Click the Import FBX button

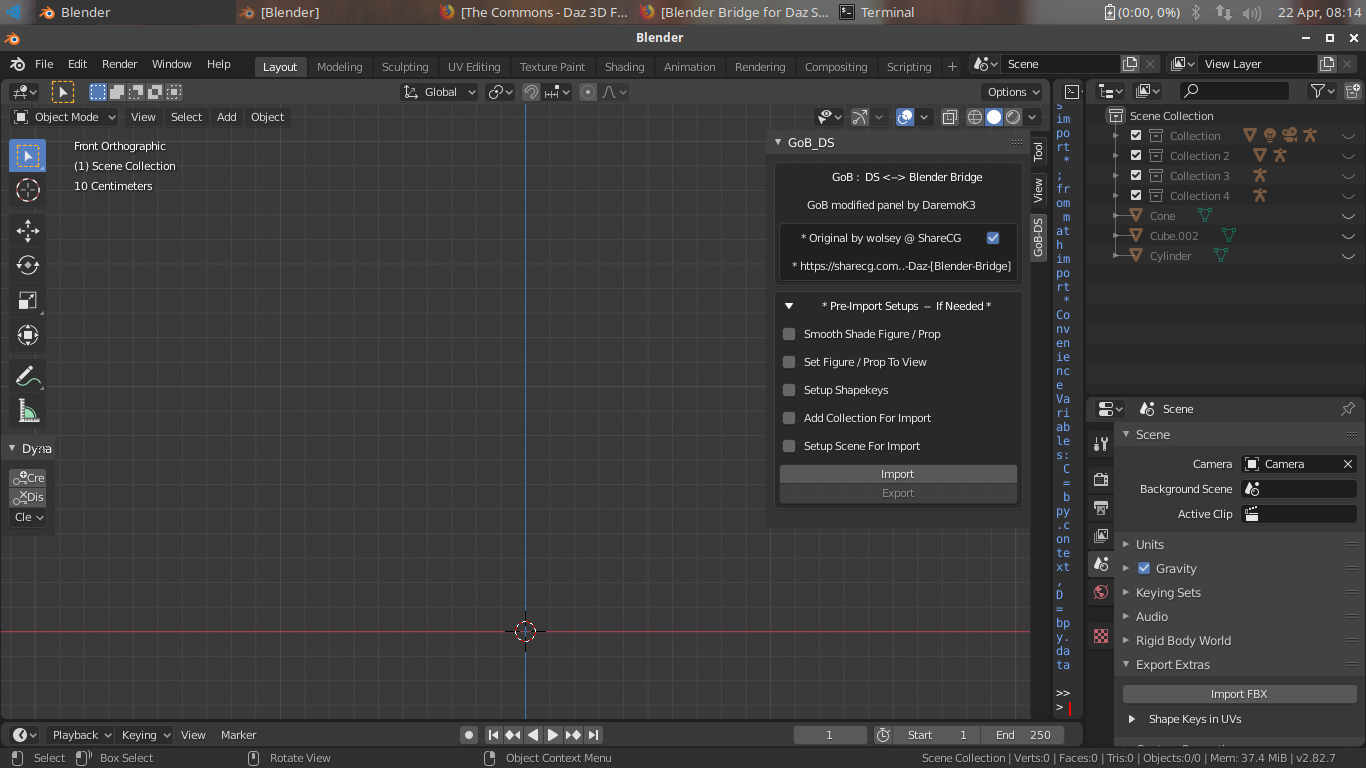(1239, 694)
